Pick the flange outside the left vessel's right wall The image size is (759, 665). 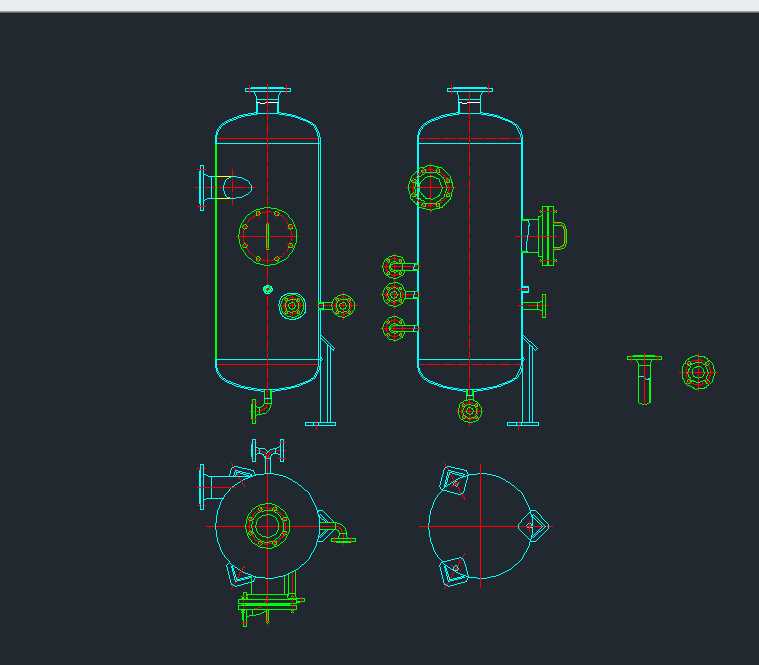click(x=343, y=306)
